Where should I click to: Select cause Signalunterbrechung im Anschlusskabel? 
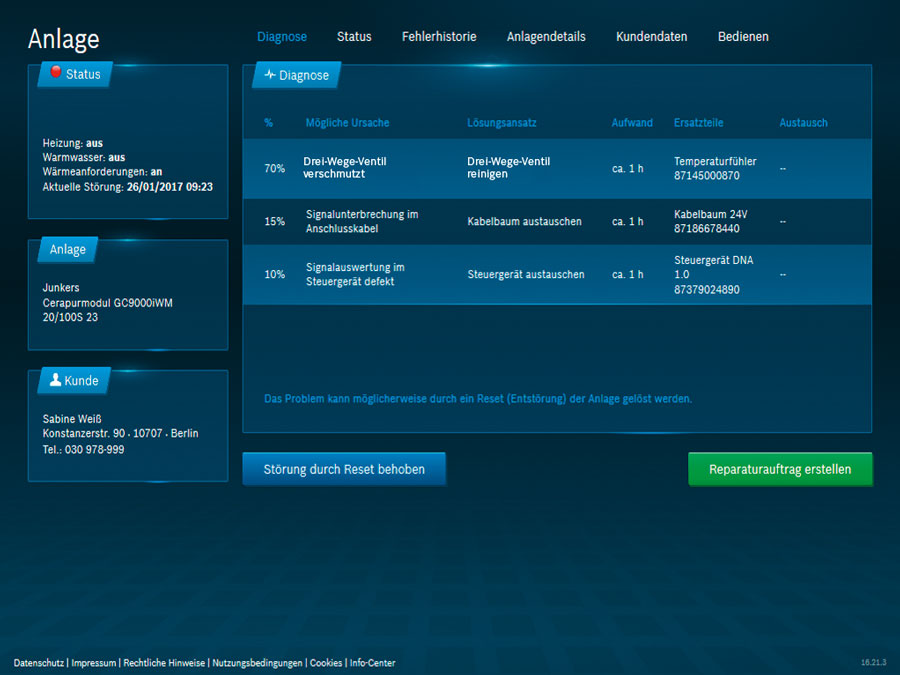pyautogui.click(x=362, y=221)
